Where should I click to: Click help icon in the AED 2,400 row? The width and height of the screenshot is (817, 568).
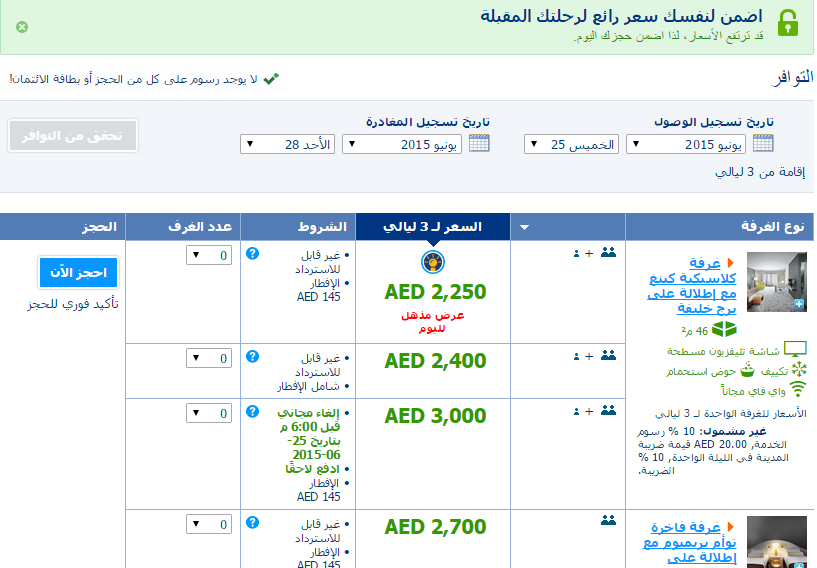point(252,356)
